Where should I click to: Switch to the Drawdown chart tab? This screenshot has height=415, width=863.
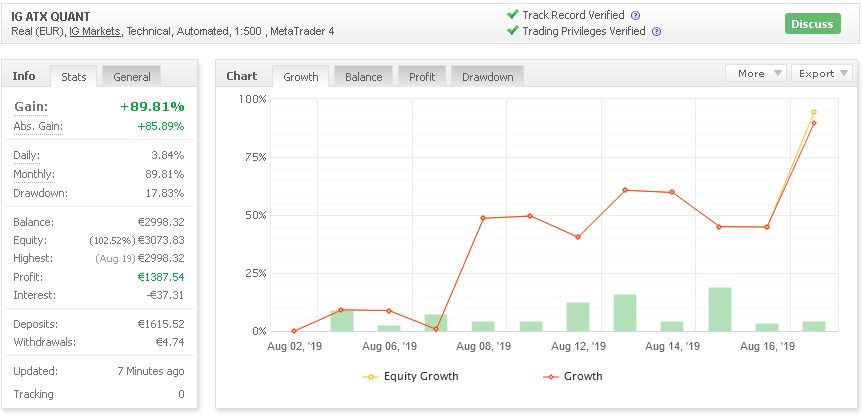coord(487,77)
